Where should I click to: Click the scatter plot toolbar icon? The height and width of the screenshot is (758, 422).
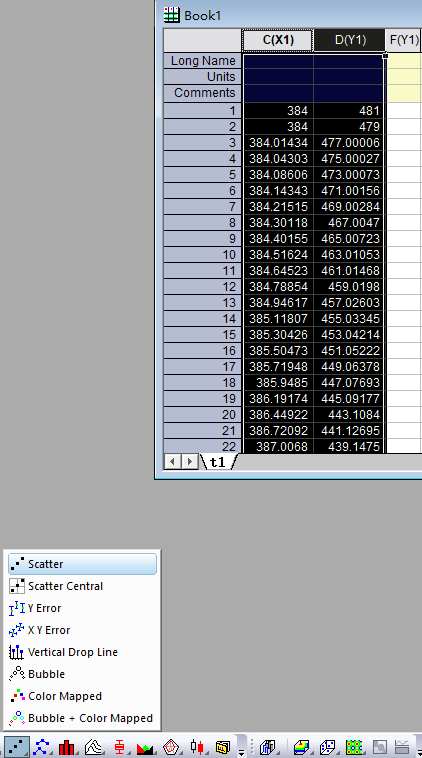17,747
